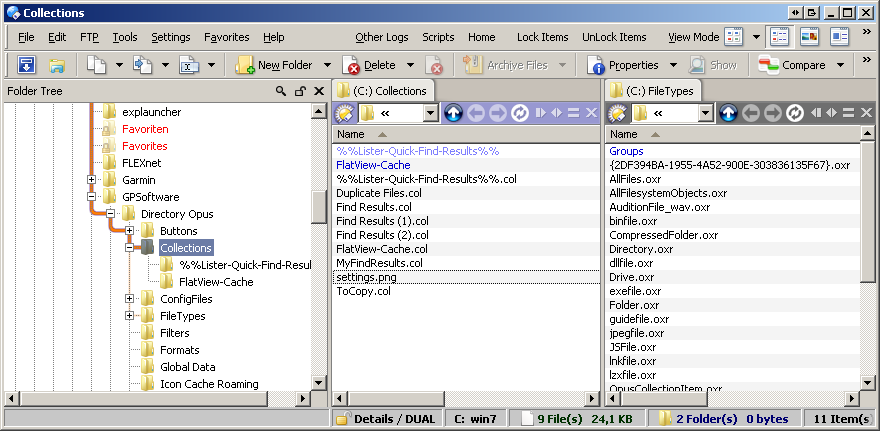880x431 pixels.
Task: Refresh the Collections pane
Action: pos(520,113)
